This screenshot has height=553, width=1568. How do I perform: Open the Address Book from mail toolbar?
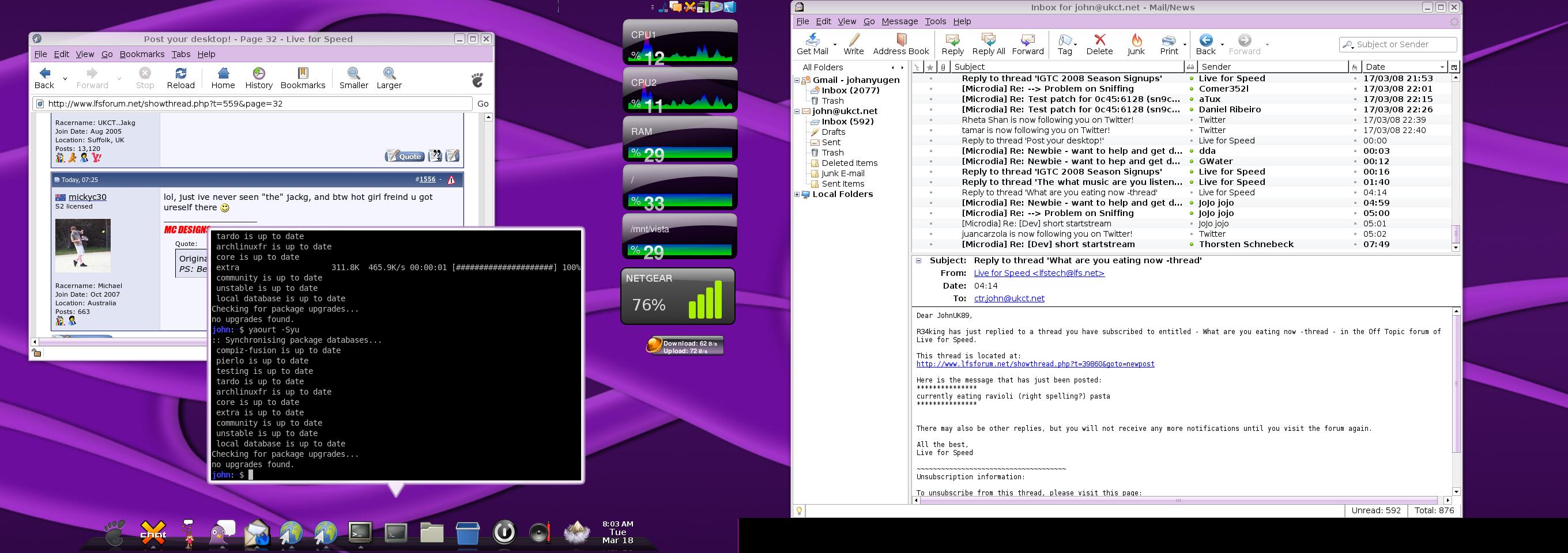(x=901, y=44)
